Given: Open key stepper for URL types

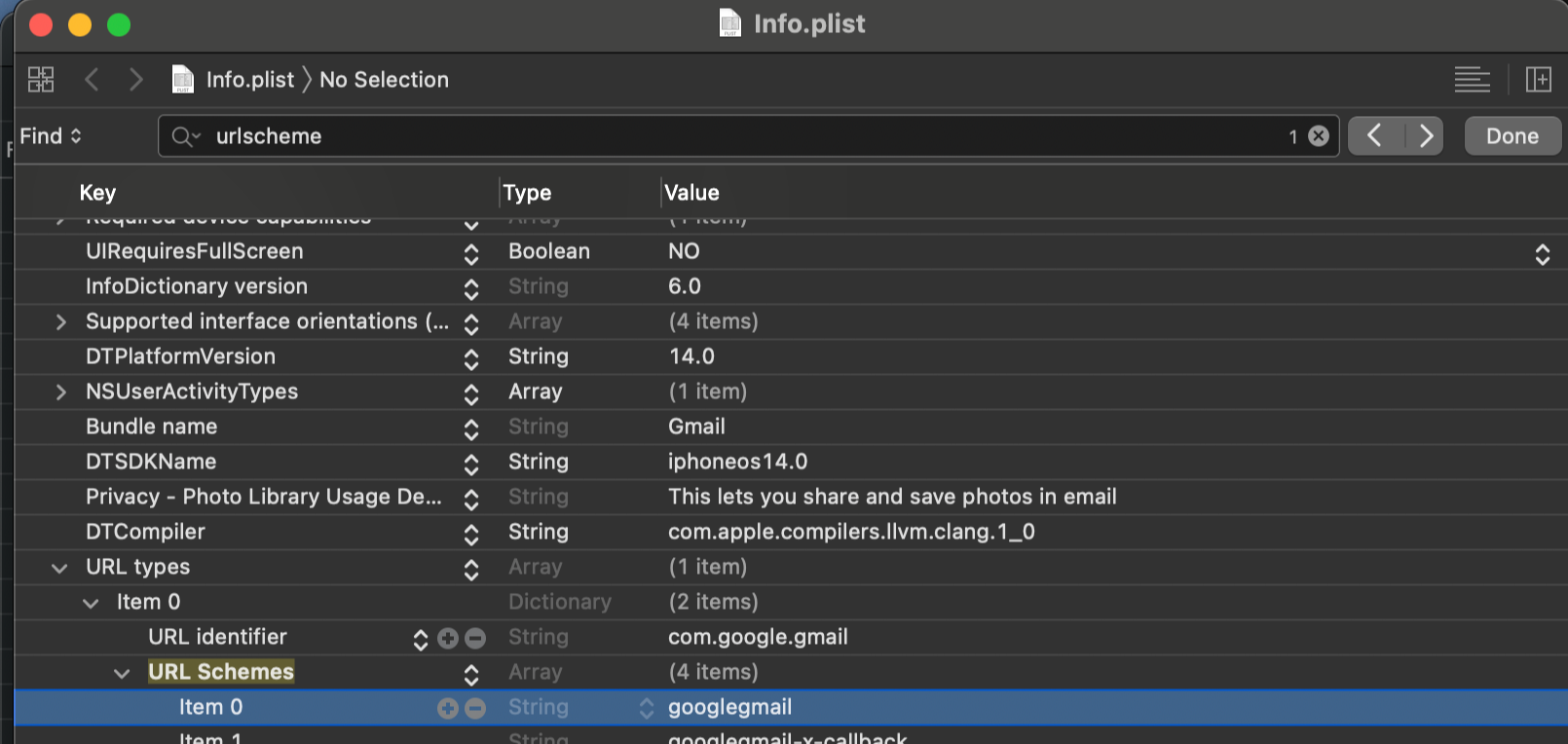Looking at the screenshot, I should pos(471,569).
